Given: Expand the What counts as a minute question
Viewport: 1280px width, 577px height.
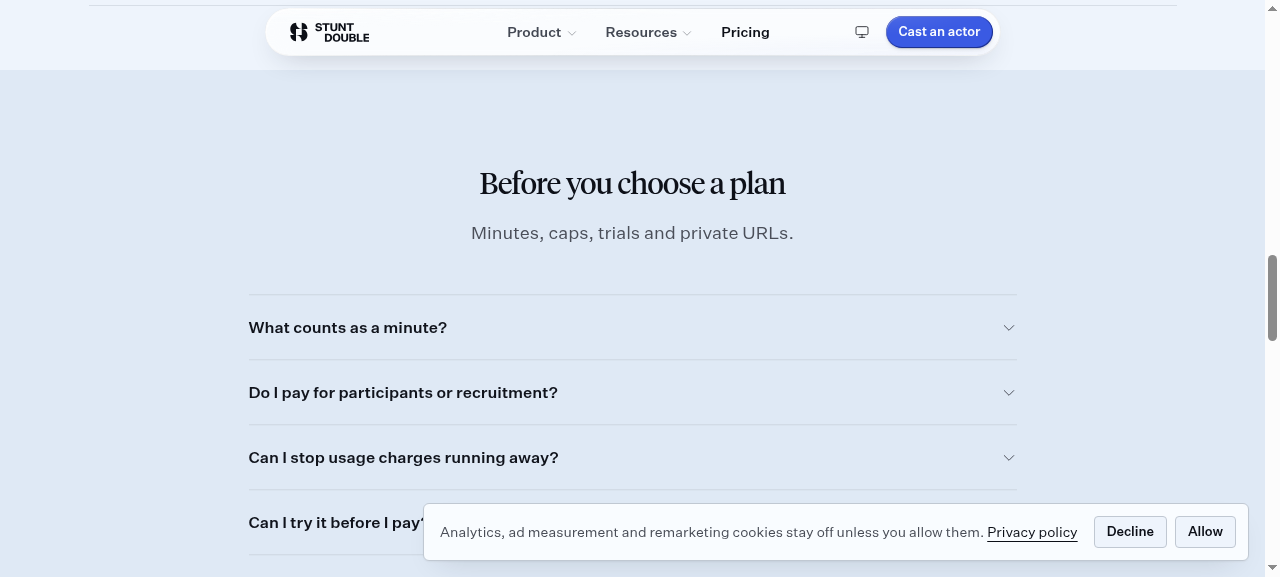Looking at the screenshot, I should tap(632, 327).
